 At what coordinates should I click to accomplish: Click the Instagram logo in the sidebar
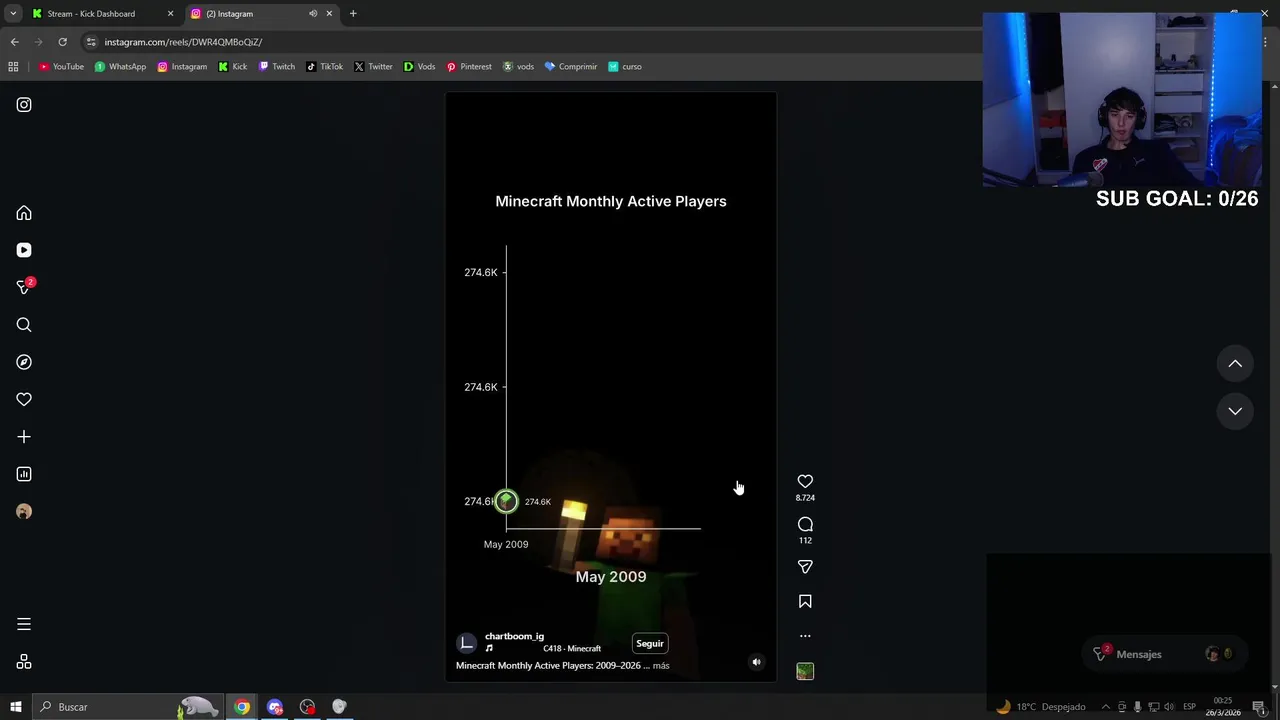[x=24, y=105]
